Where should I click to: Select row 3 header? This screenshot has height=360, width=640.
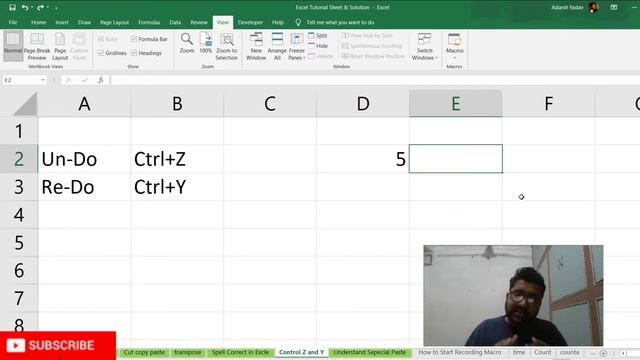tap(19, 187)
